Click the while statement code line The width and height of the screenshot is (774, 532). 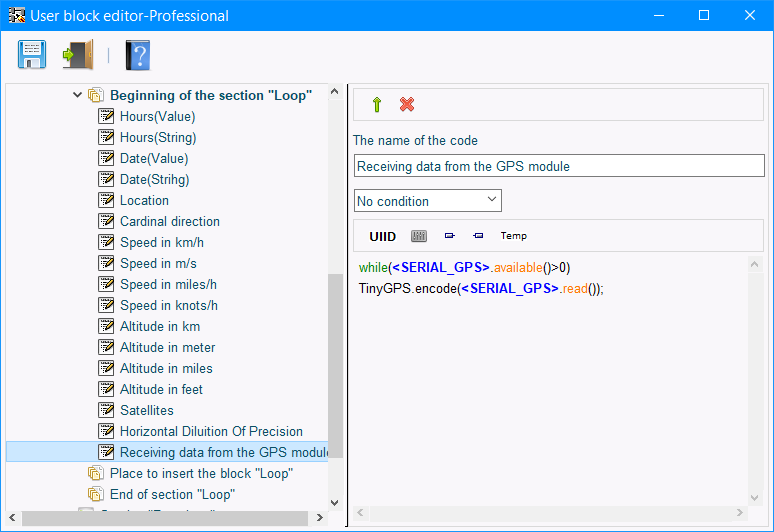[x=464, y=267]
